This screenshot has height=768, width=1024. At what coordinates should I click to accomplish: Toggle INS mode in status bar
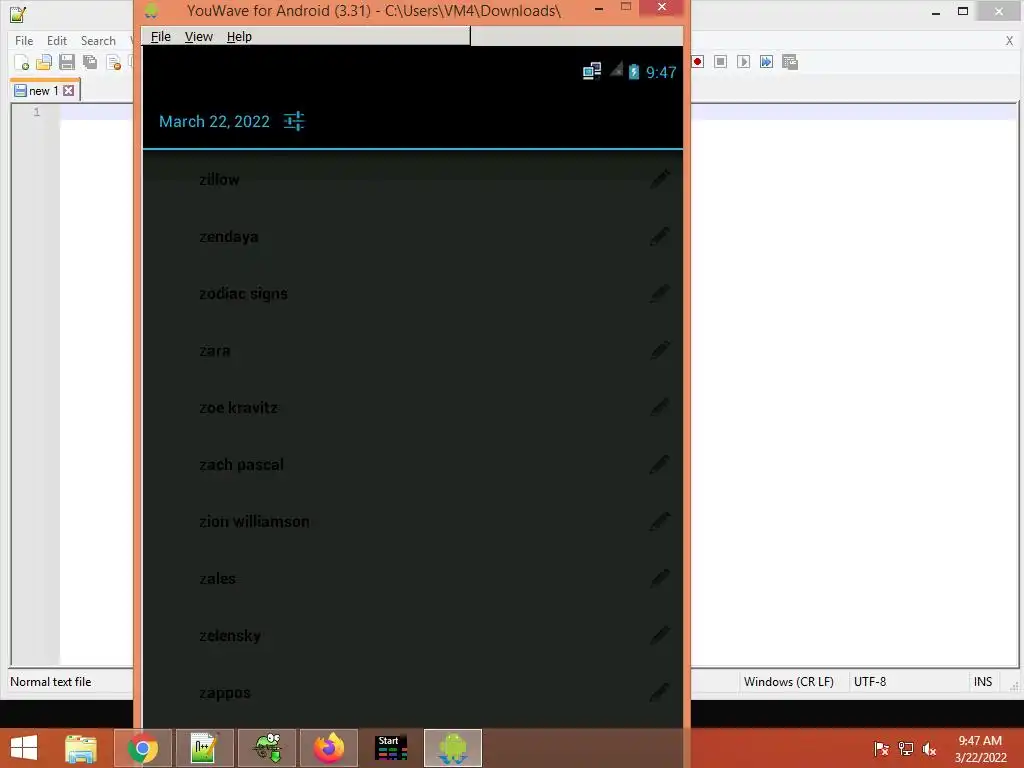(983, 682)
